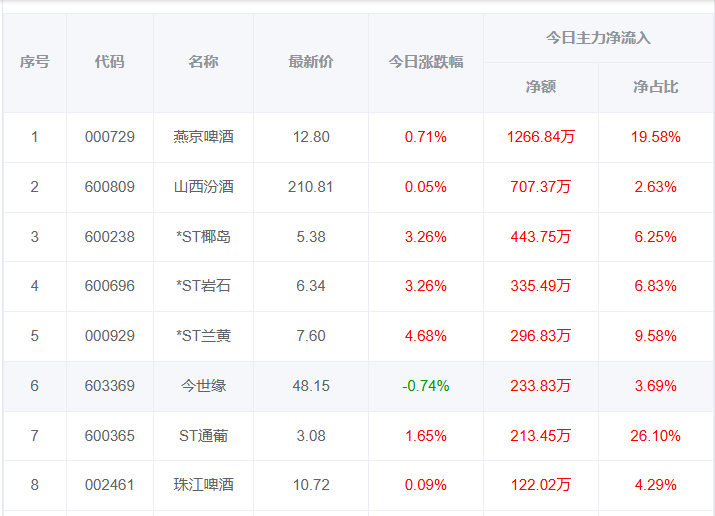Click the 4.68% change value
The image size is (715, 516).
click(x=426, y=336)
